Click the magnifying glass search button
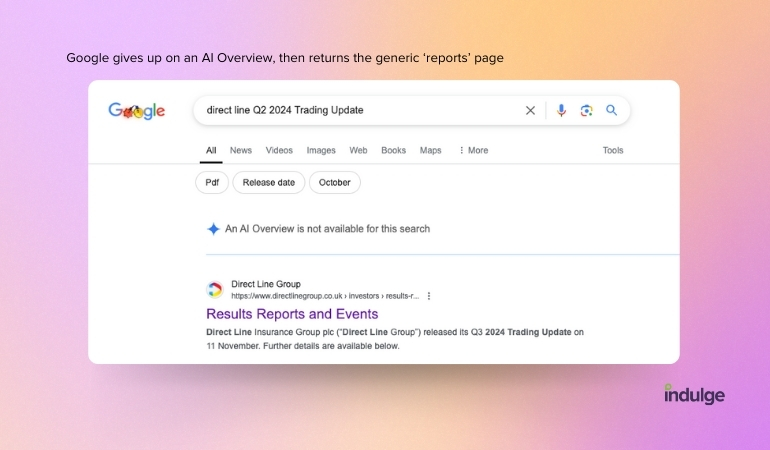This screenshot has height=450, width=770. pos(611,110)
